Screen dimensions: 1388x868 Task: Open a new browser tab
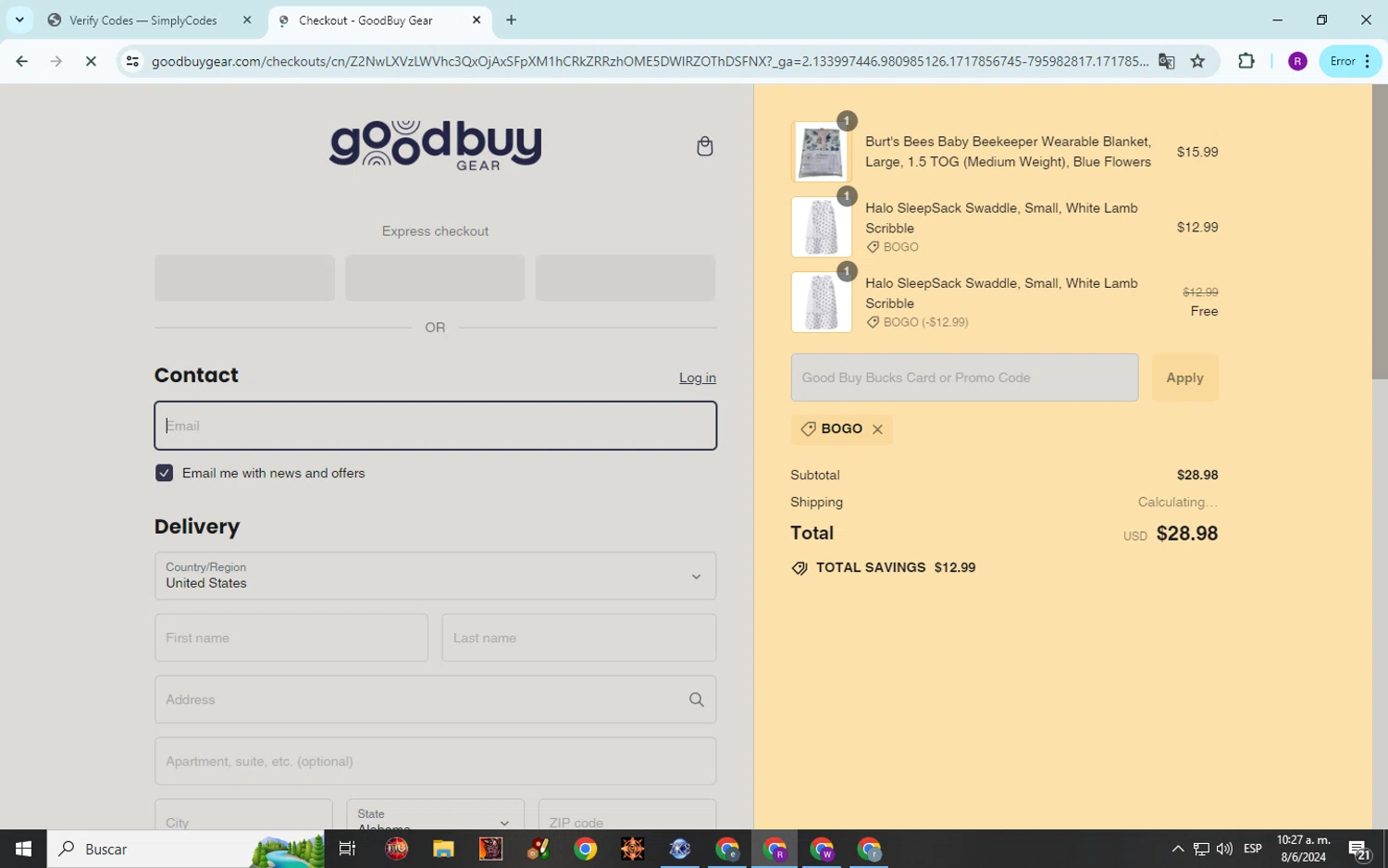pos(511,19)
